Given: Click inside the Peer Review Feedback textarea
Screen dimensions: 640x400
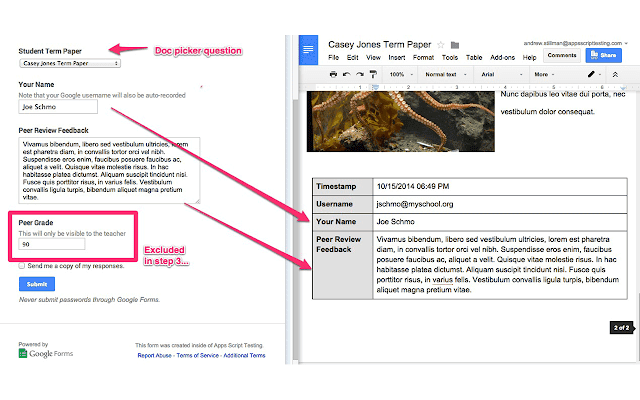Looking at the screenshot, I should 109,171.
